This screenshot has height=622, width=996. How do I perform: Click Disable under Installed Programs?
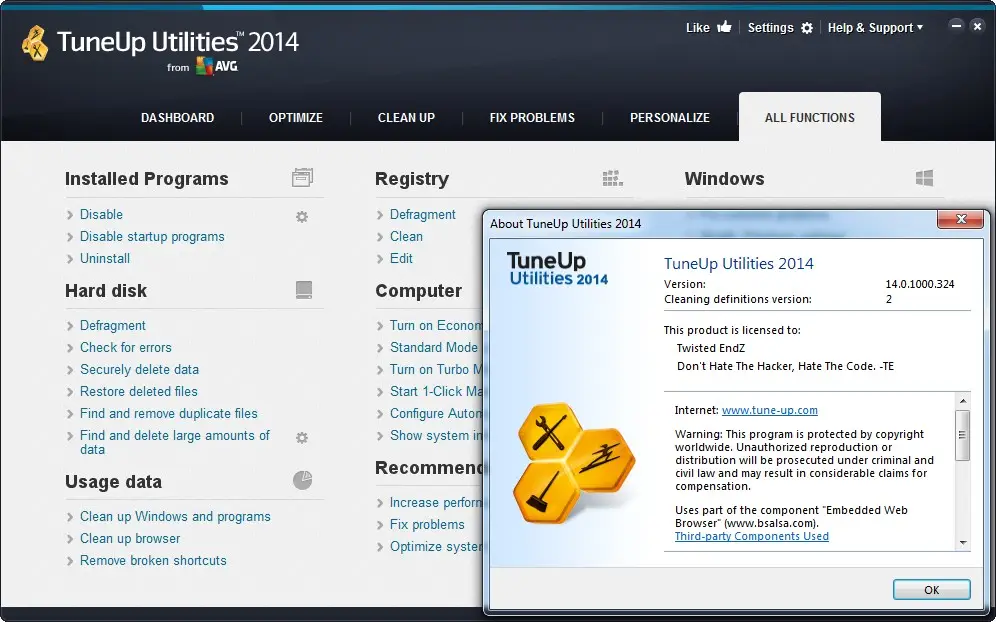(101, 215)
